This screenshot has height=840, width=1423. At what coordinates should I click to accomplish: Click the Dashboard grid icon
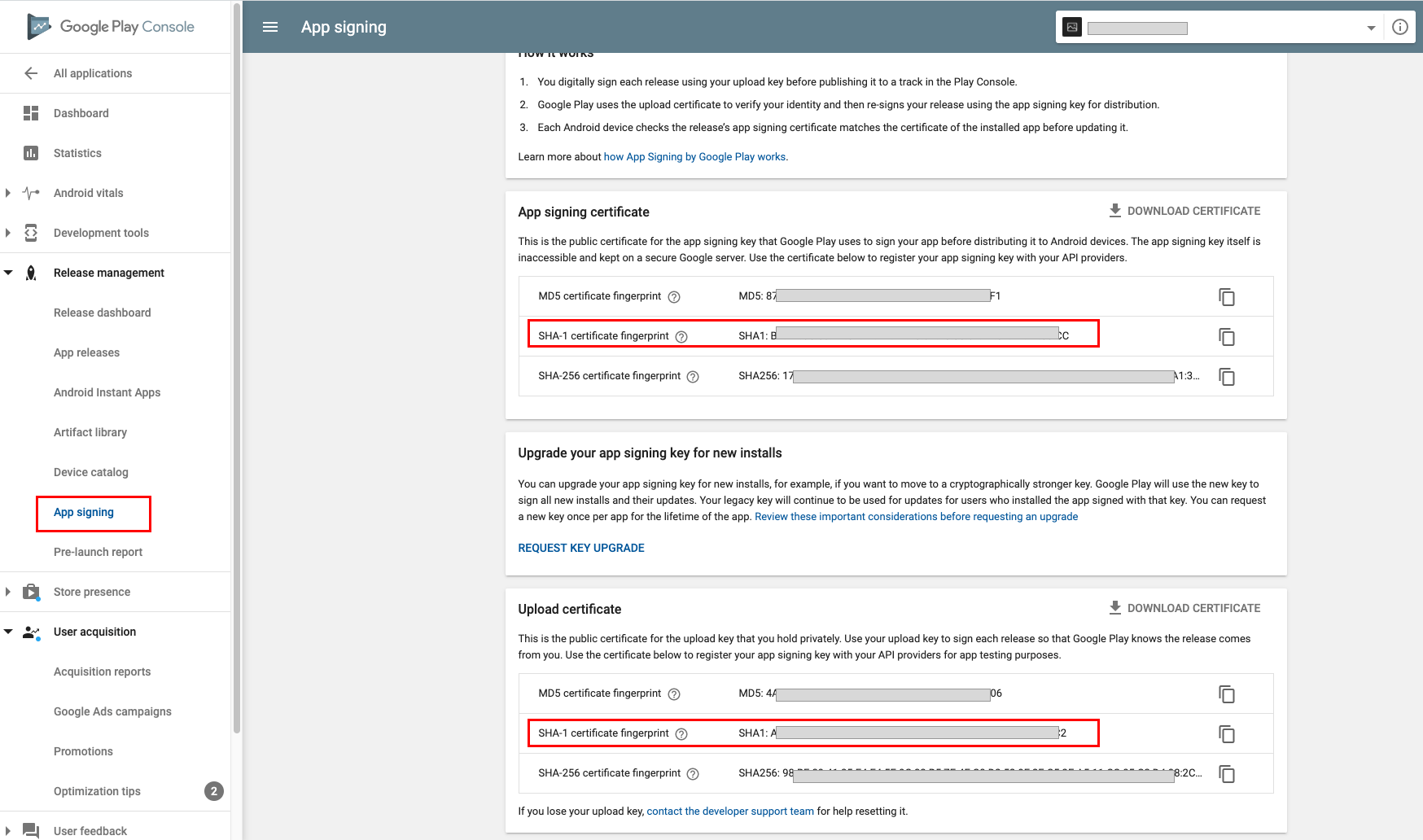click(31, 113)
